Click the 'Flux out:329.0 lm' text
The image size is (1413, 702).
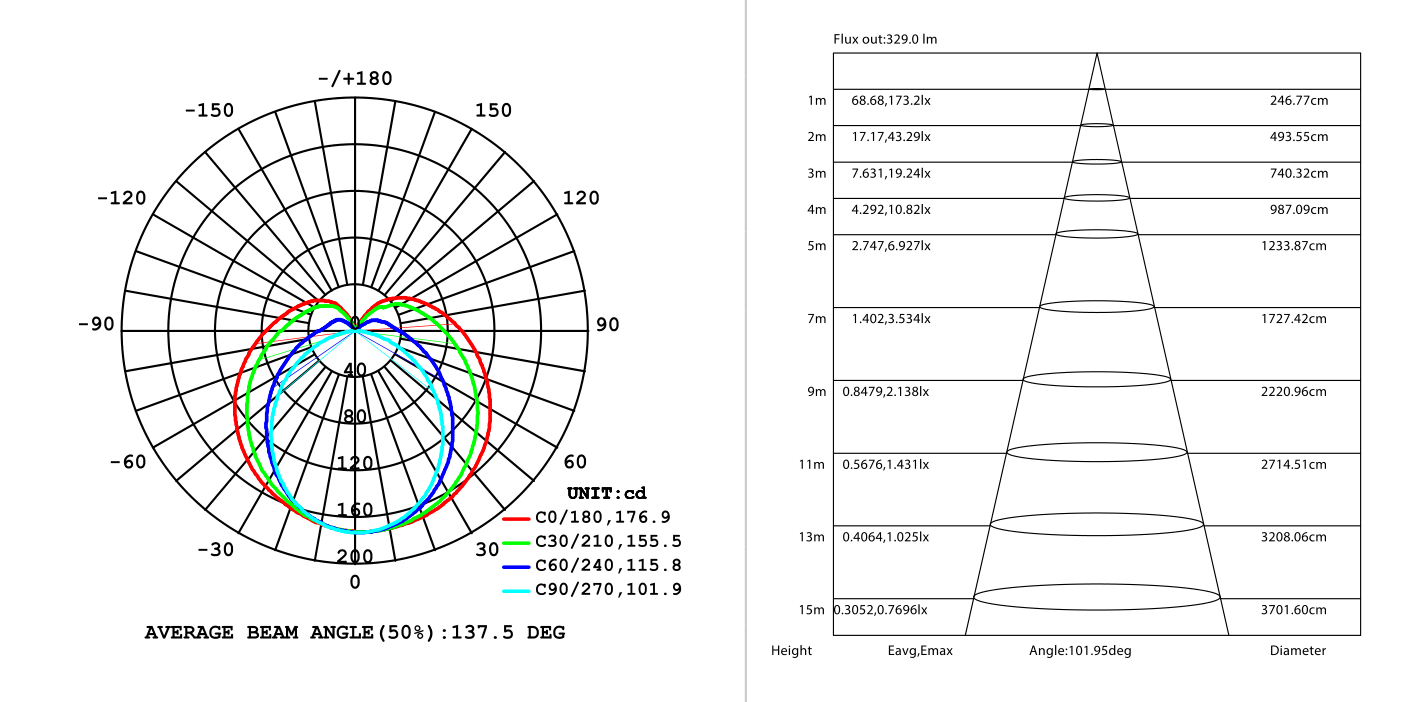[885, 40]
